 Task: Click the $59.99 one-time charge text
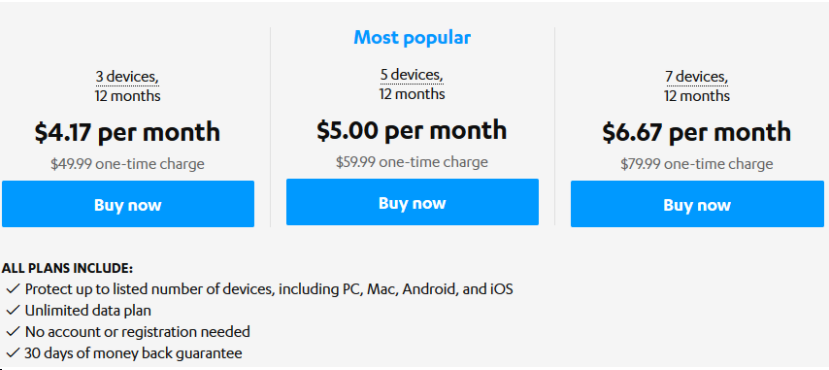pyautogui.click(x=412, y=162)
